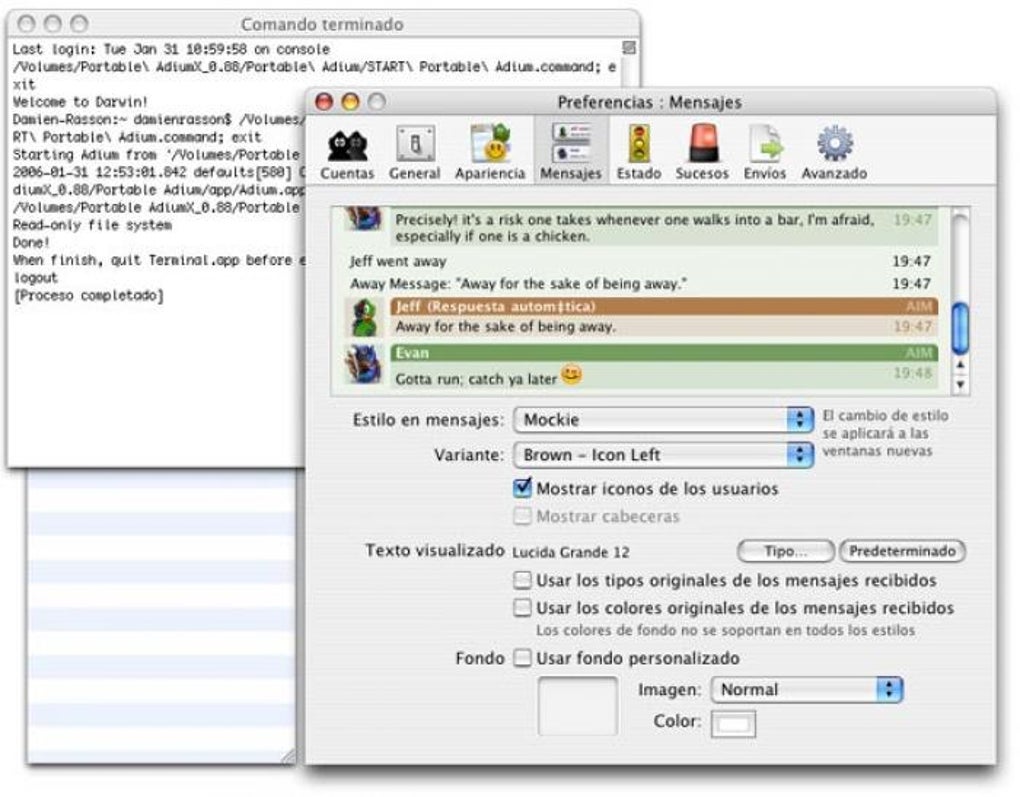Click the Preferencias window title bar text
The image size is (1020, 797).
pos(649,103)
